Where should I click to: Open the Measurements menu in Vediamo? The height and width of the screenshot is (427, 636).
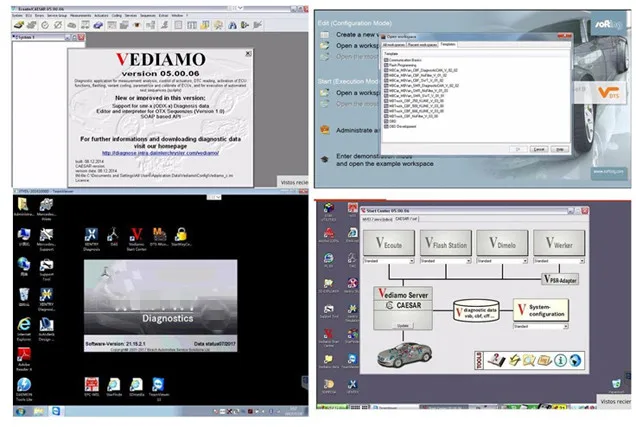coord(80,15)
